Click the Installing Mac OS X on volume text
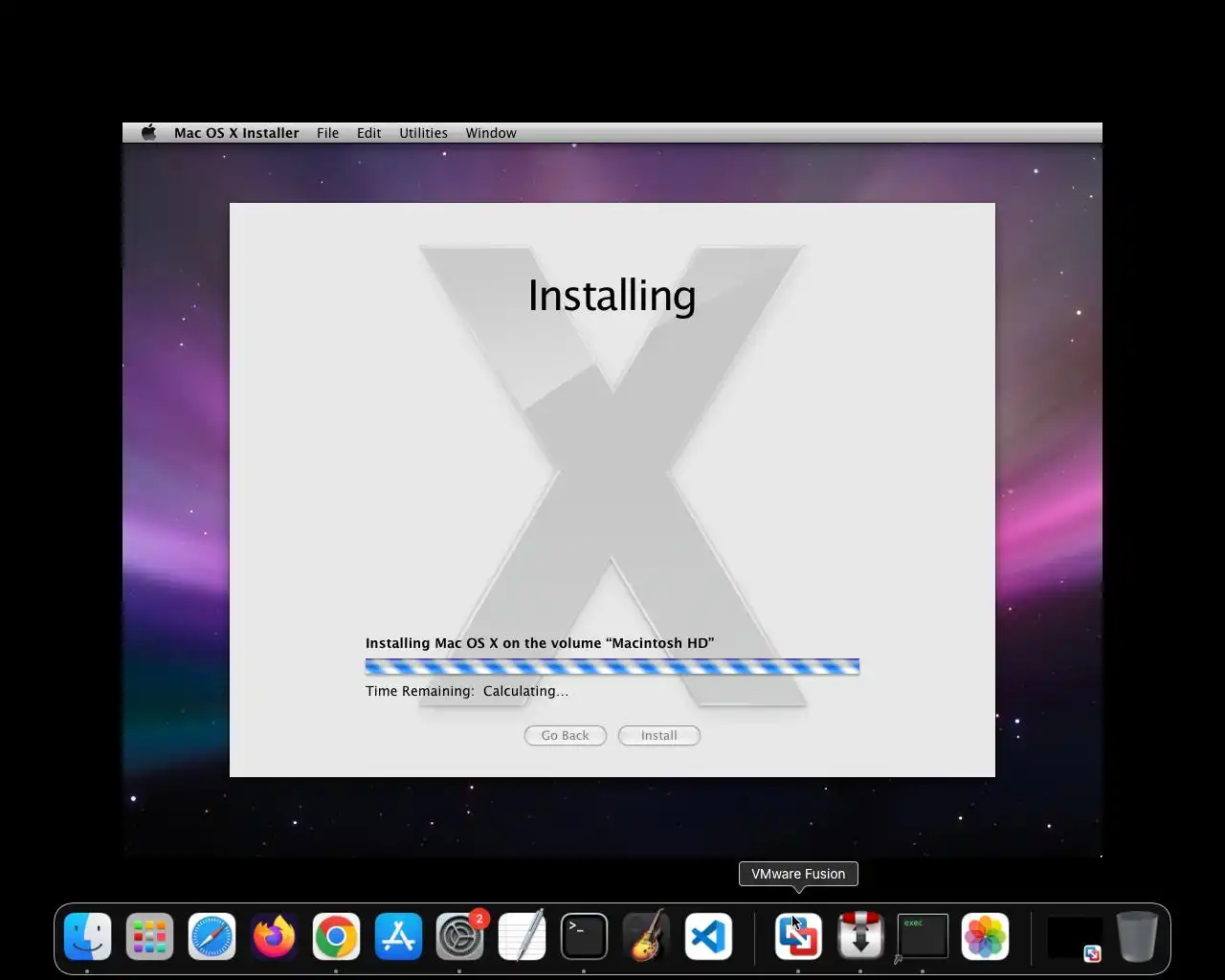Viewport: 1225px width, 980px height. pyautogui.click(x=540, y=643)
